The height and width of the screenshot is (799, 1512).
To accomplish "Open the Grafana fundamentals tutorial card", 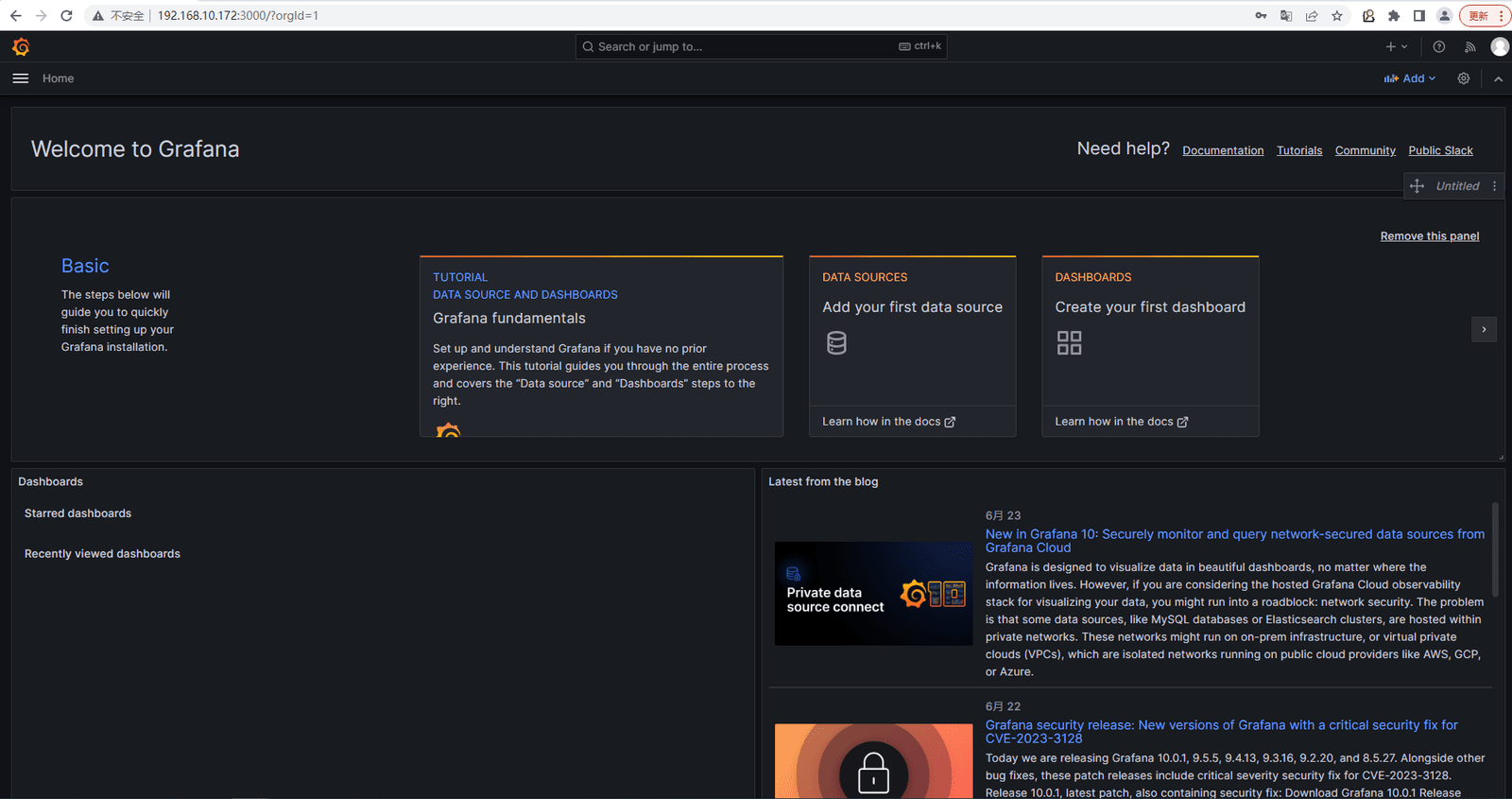I will tap(601, 346).
